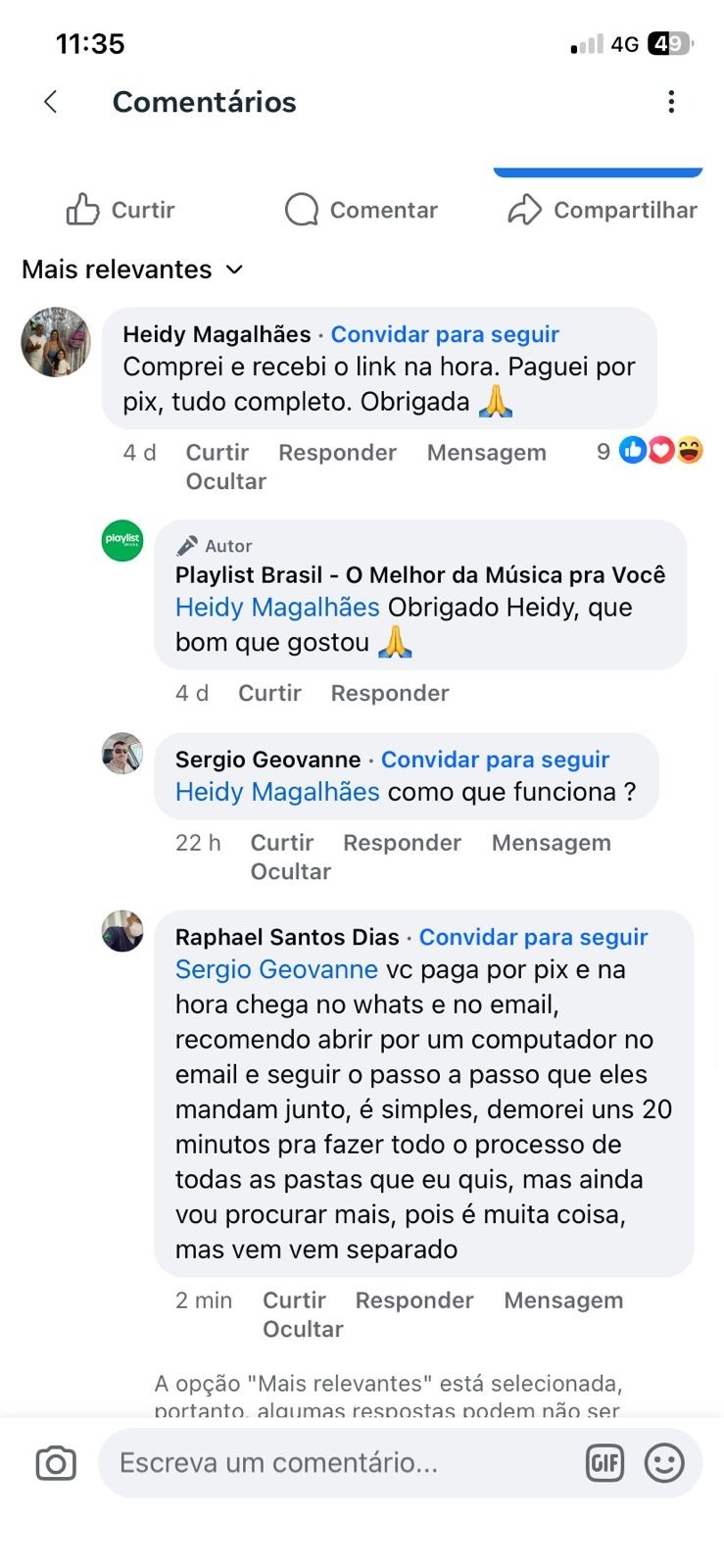This screenshot has height=1568, width=724.
Task: Hide Sergio Geovanne's comment with Ocultar
Action: (290, 871)
